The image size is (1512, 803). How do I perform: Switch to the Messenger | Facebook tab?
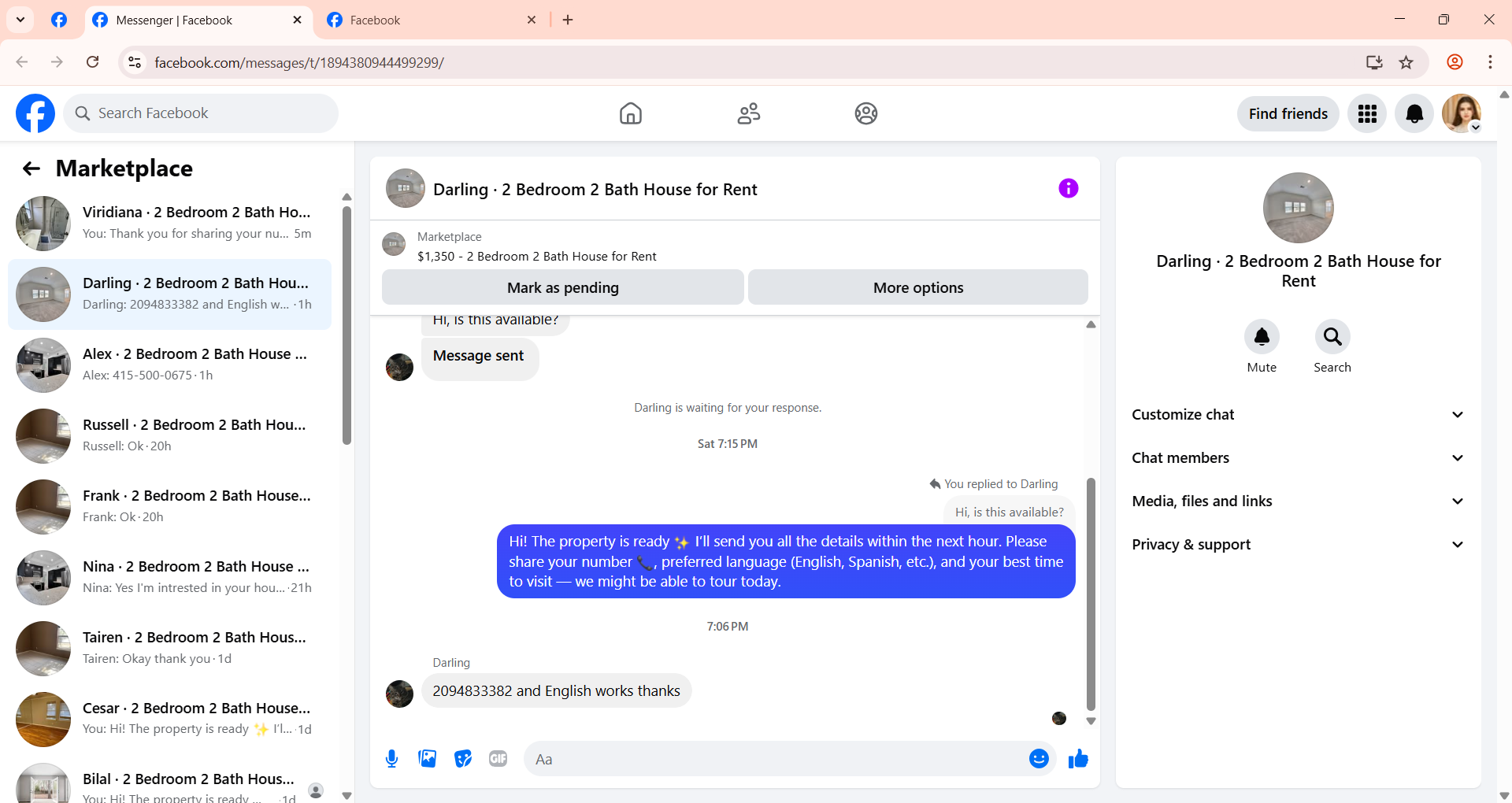pyautogui.click(x=197, y=20)
